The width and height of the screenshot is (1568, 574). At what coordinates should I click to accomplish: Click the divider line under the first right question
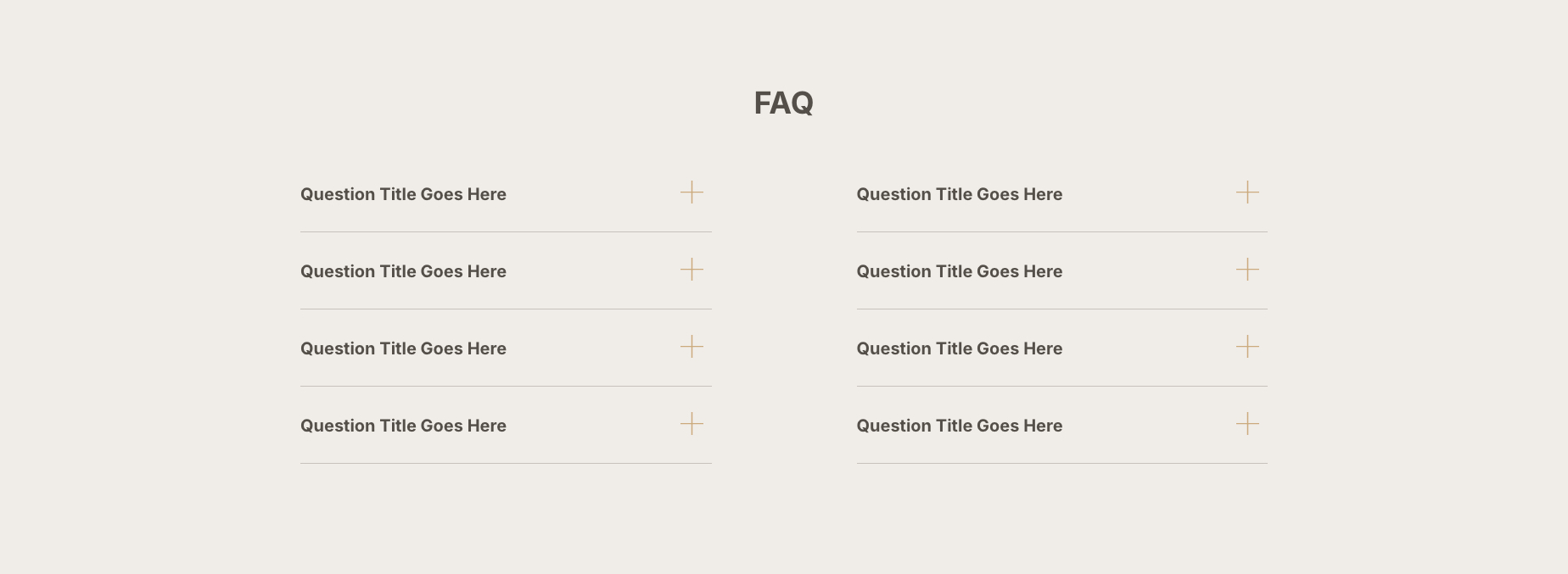tap(1061, 231)
